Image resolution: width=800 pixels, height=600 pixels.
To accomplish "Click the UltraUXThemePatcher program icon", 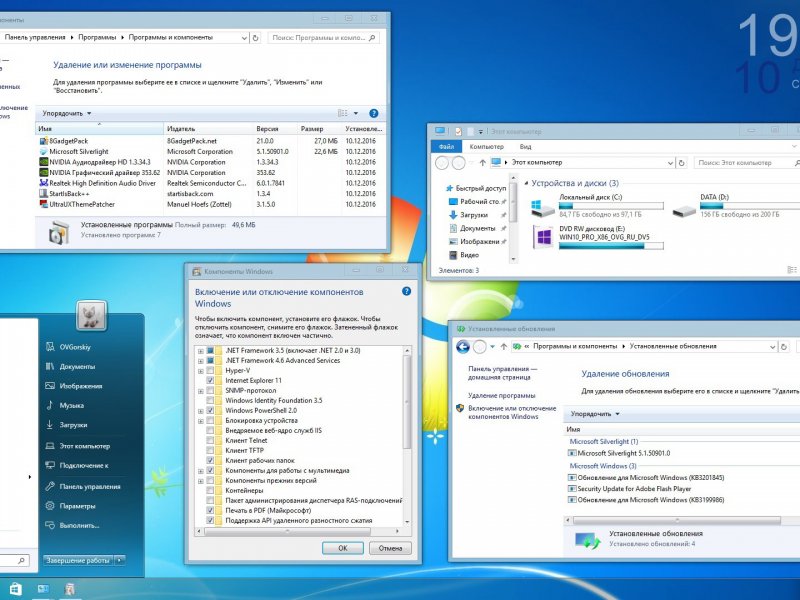I will click(44, 204).
